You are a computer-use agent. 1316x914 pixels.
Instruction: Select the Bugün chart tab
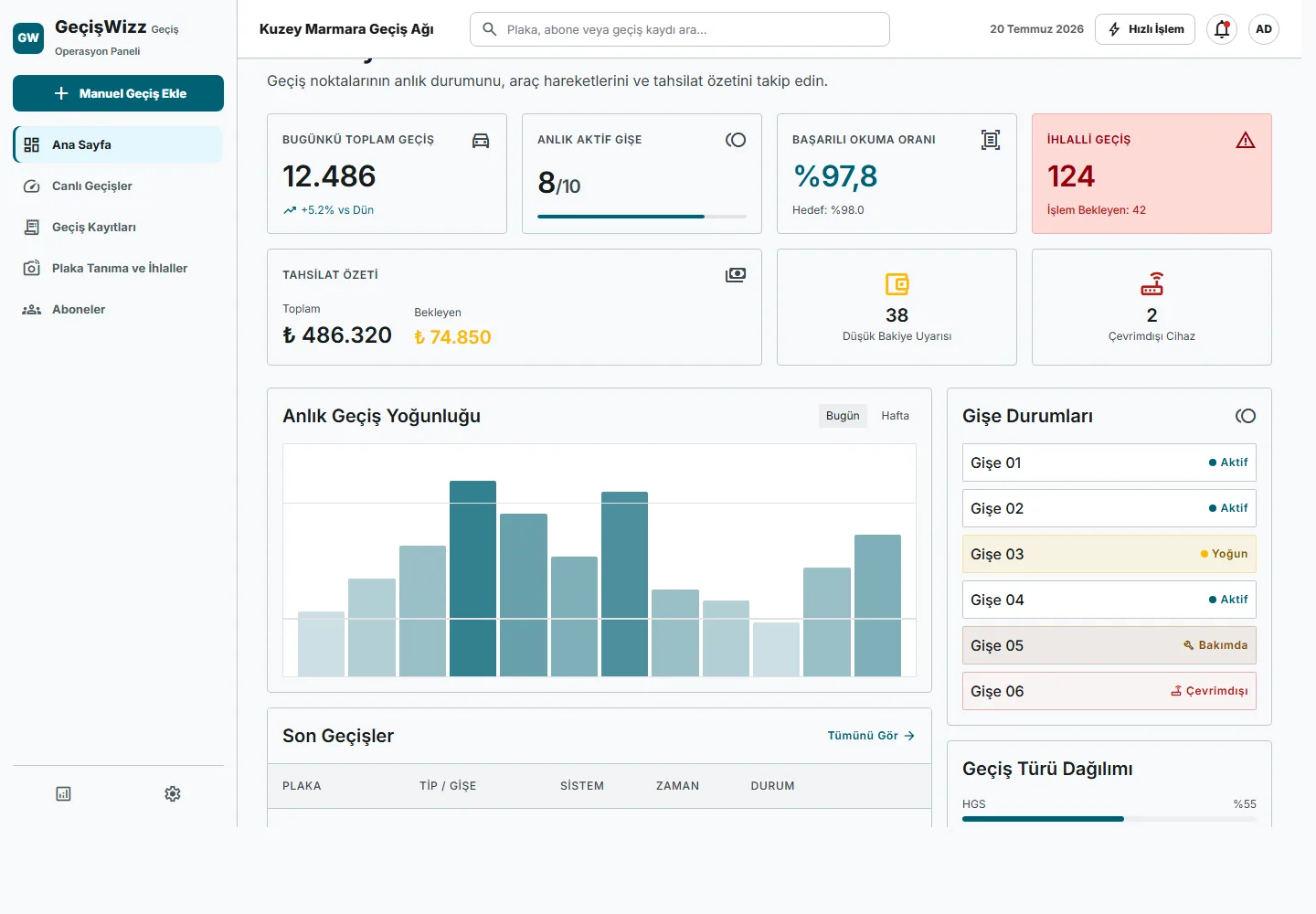[843, 416]
